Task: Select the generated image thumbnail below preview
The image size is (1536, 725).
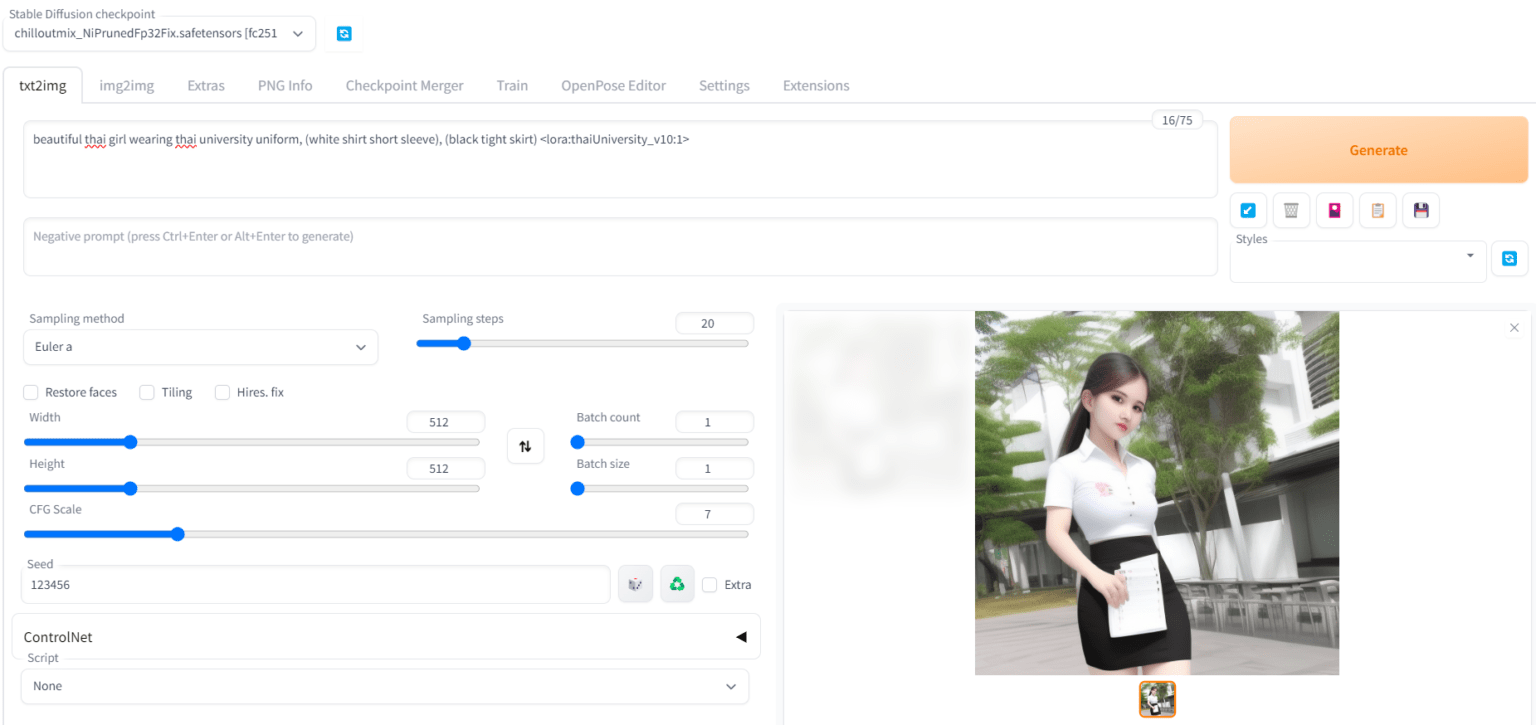Action: (x=1157, y=699)
